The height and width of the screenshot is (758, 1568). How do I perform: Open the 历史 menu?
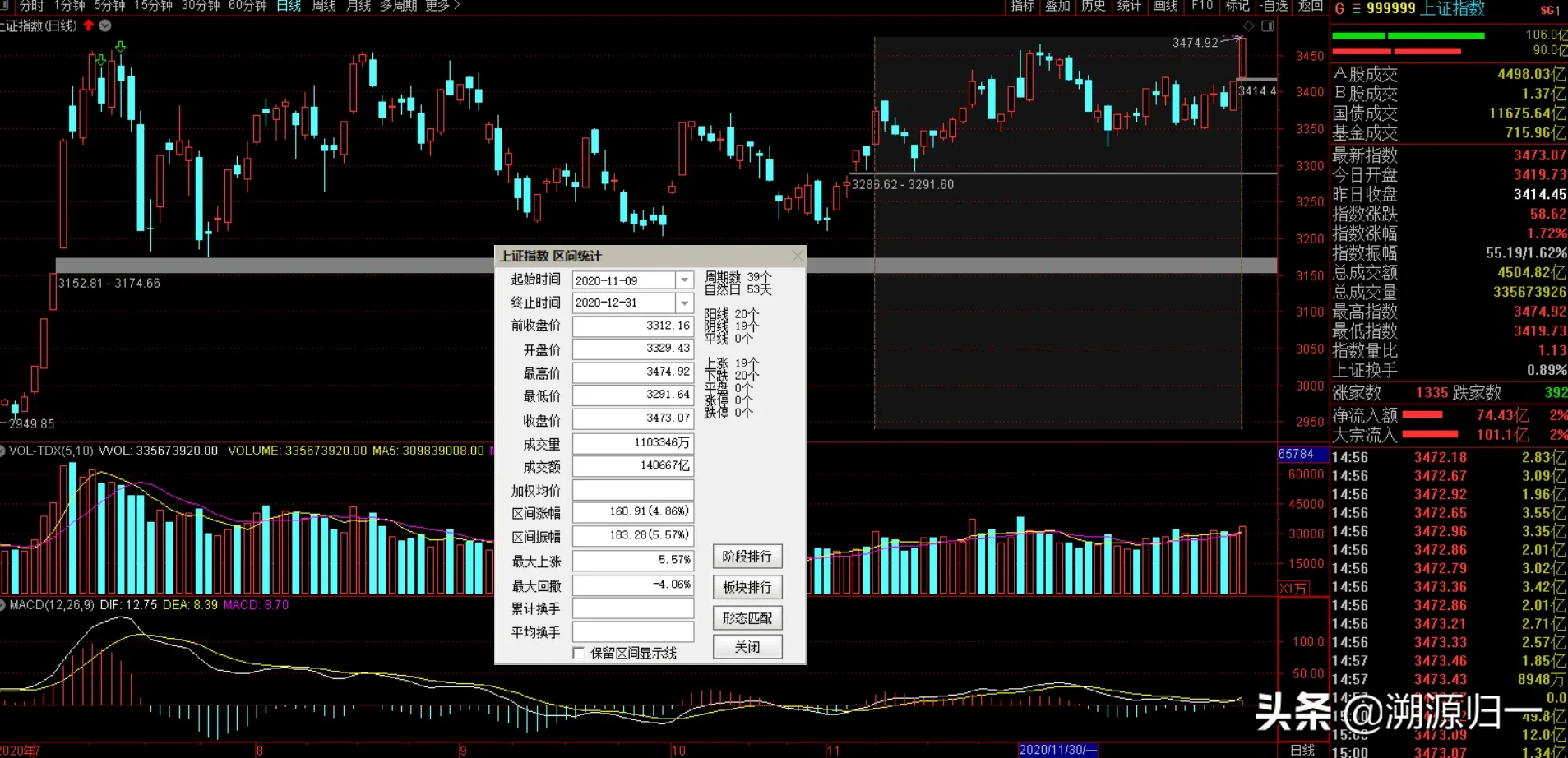point(1094,6)
